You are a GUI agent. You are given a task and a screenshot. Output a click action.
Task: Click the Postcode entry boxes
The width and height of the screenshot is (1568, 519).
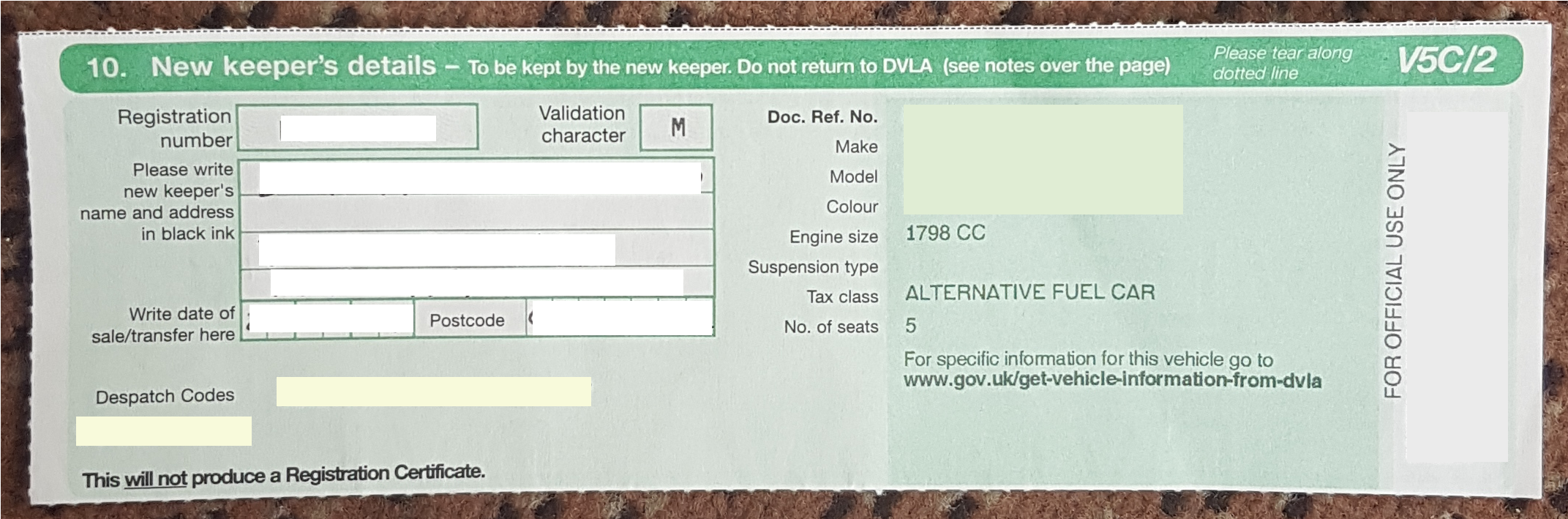pos(620,318)
